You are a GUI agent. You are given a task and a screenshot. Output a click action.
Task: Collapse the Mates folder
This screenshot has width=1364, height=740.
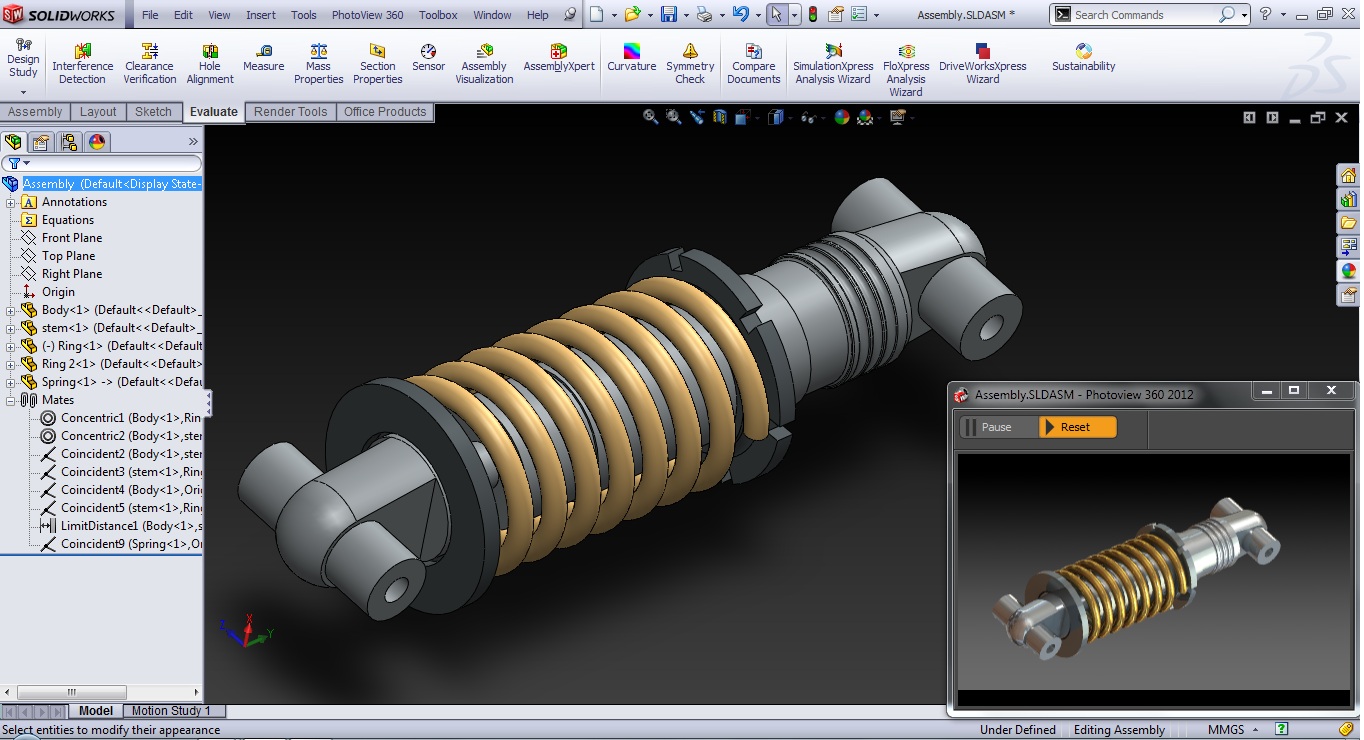[x=11, y=400]
